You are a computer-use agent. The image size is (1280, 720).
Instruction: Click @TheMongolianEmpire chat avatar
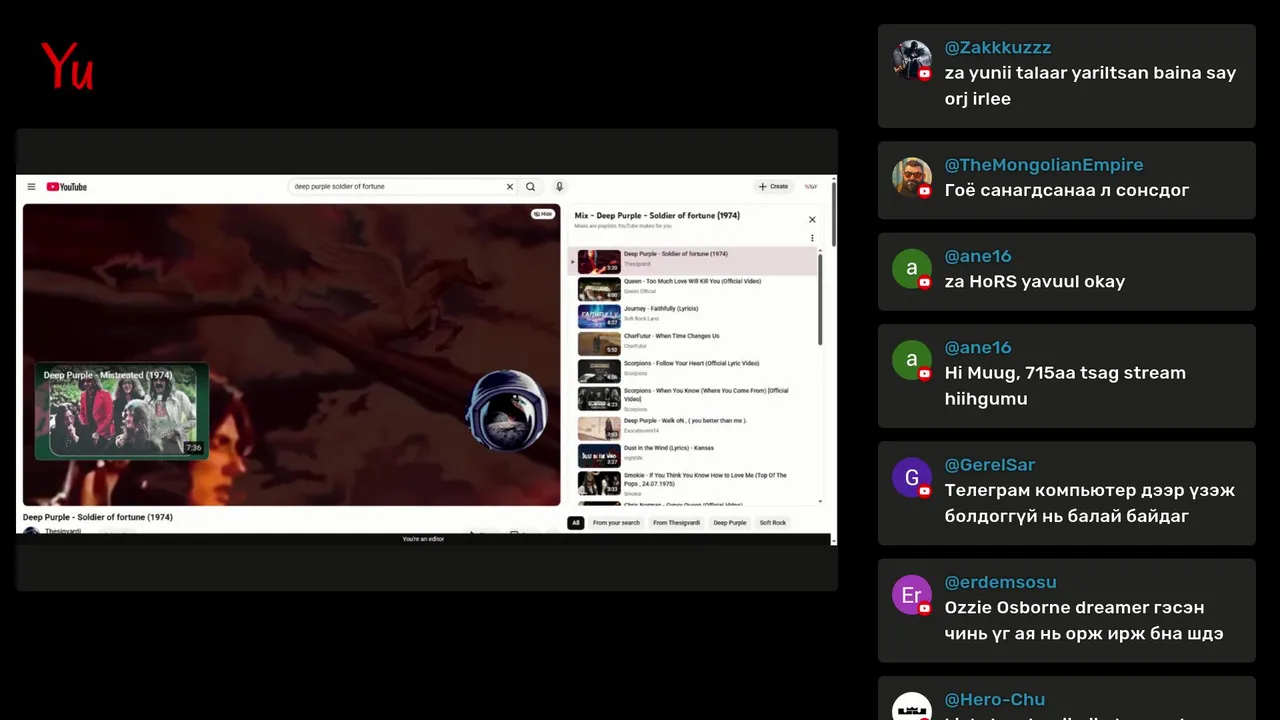912,177
